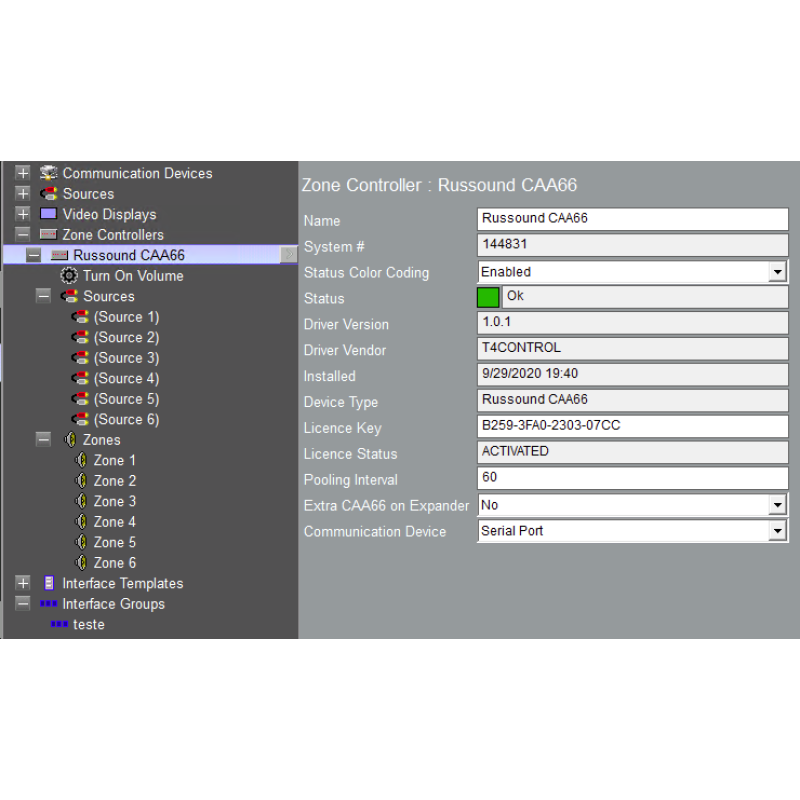Click the System # field value 144831
Image resolution: width=800 pixels, height=800 pixels.
tap(633, 245)
